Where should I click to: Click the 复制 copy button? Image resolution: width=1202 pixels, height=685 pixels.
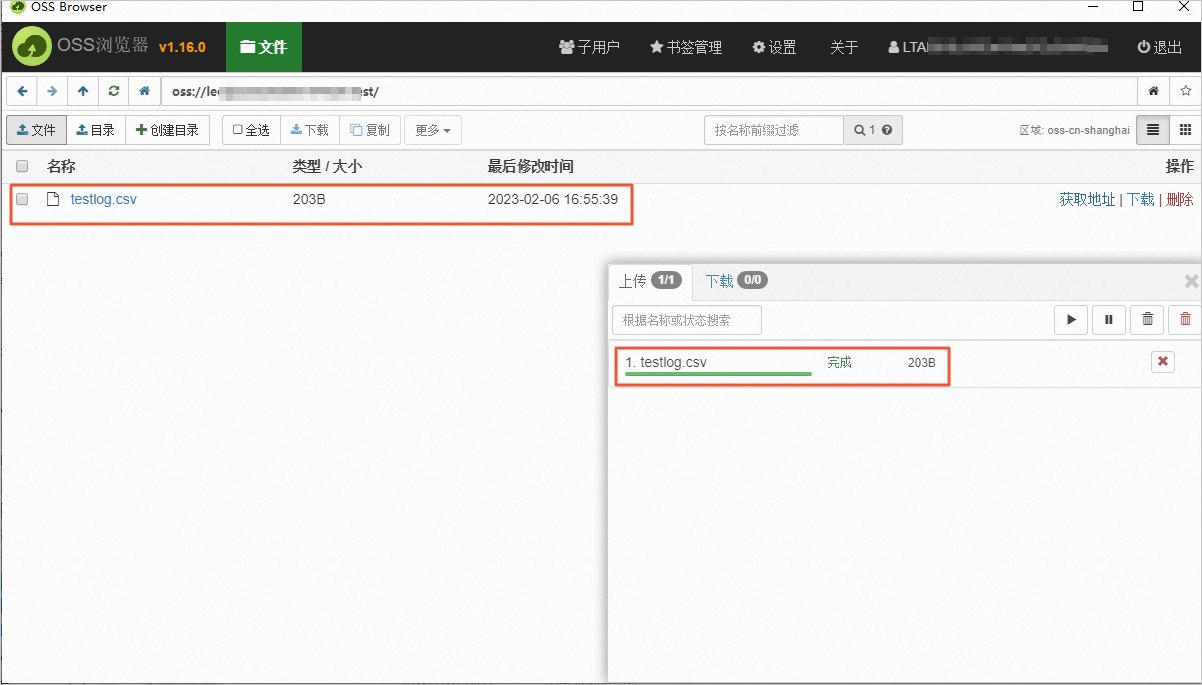[x=370, y=130]
